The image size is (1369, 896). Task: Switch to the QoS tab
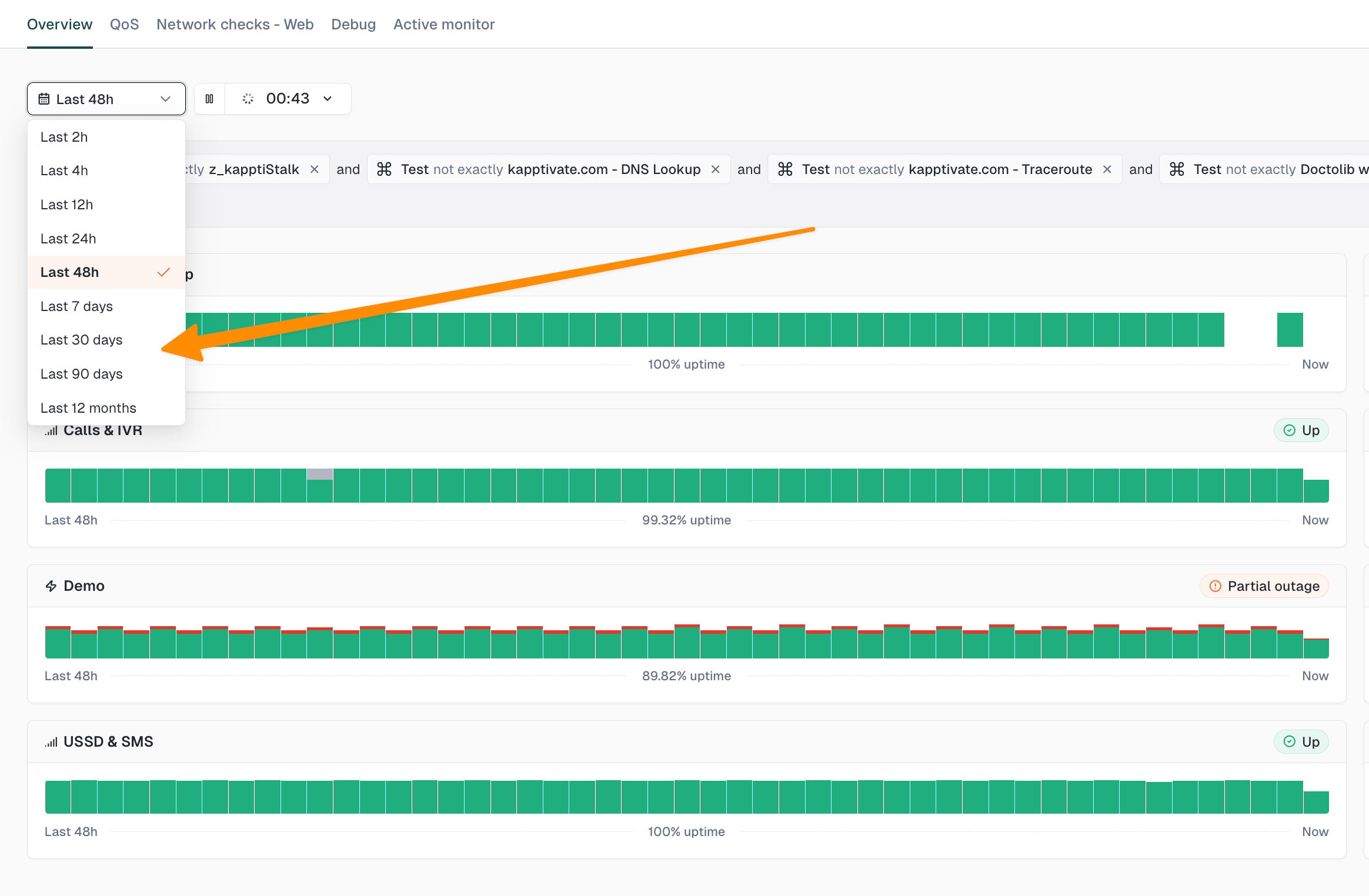coord(125,24)
